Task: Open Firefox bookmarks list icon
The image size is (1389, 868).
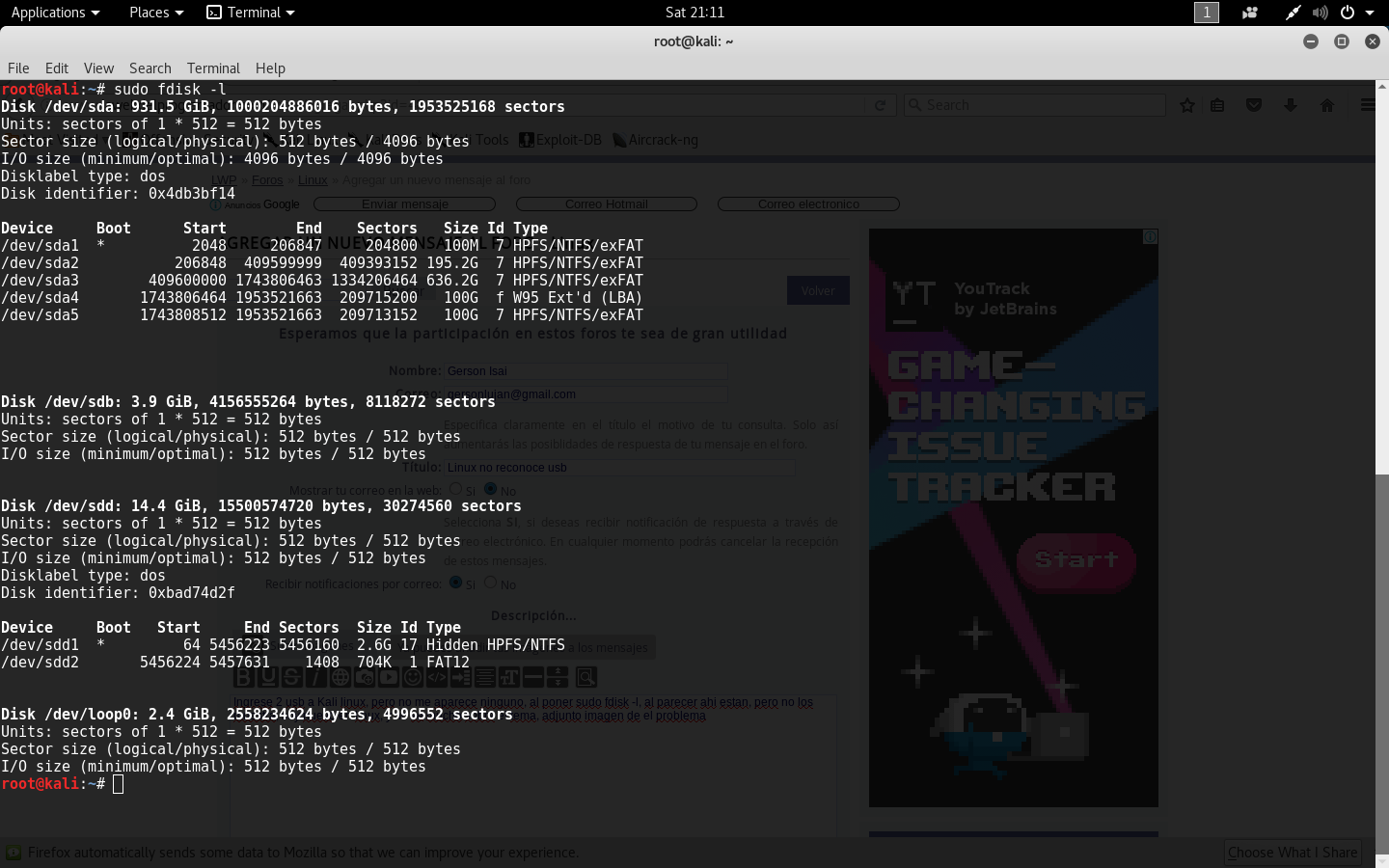Action: pyautogui.click(x=1217, y=105)
